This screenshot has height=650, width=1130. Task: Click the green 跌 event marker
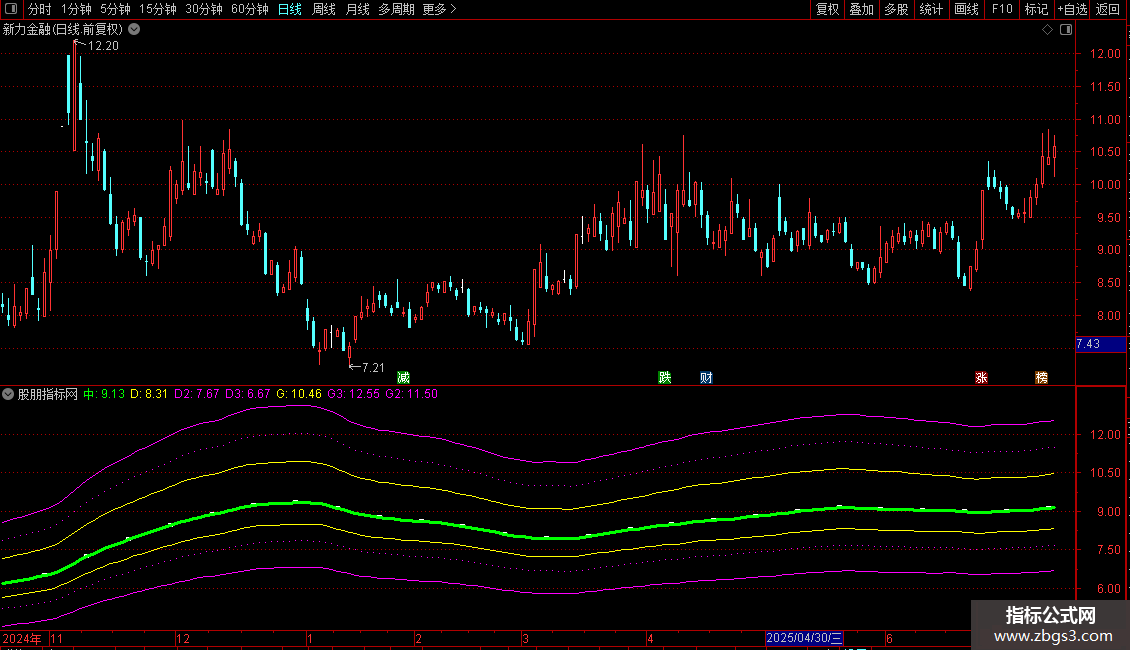pyautogui.click(x=664, y=378)
